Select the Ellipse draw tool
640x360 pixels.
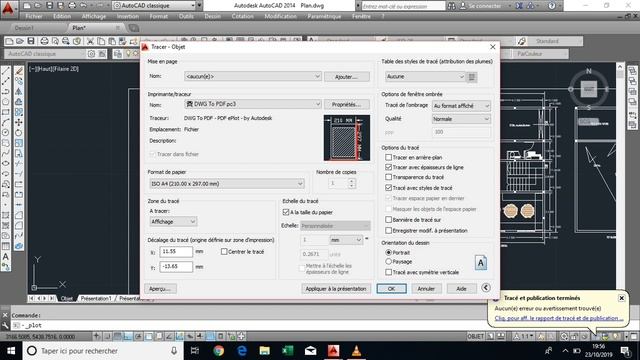6,163
